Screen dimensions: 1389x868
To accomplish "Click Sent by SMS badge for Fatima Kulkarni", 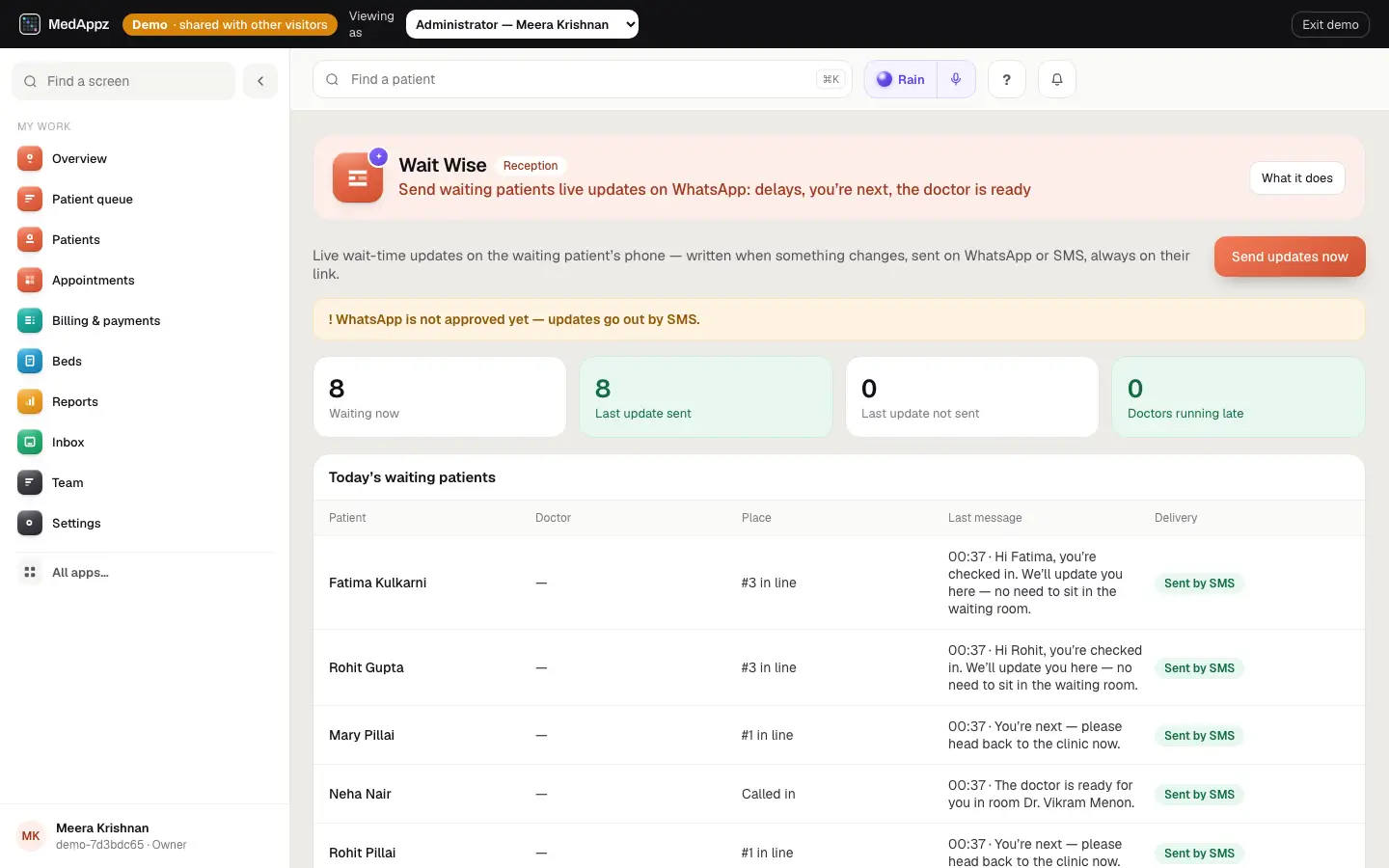I will pyautogui.click(x=1199, y=583).
